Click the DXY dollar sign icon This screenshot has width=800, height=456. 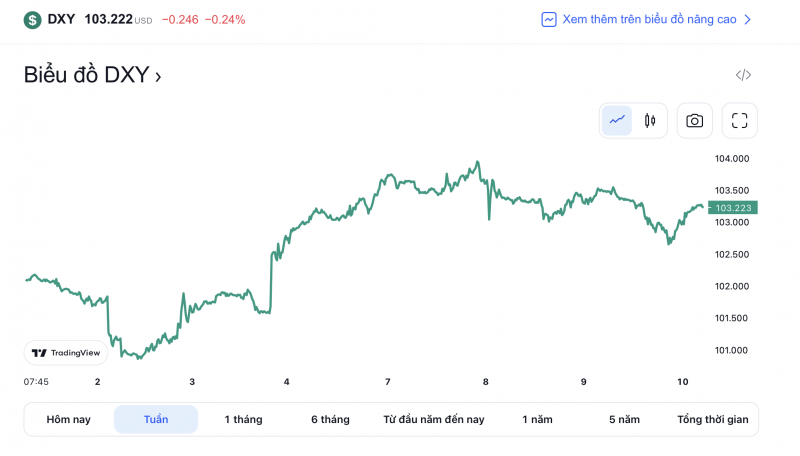33,19
